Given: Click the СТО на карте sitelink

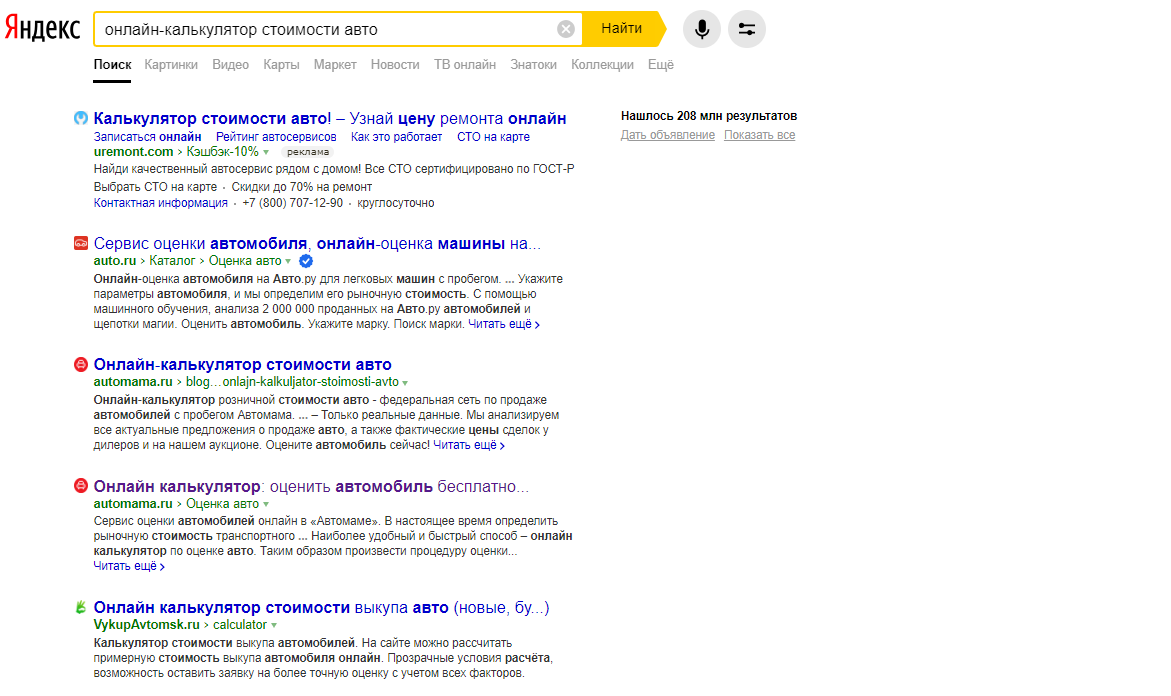Looking at the screenshot, I should tap(493, 137).
